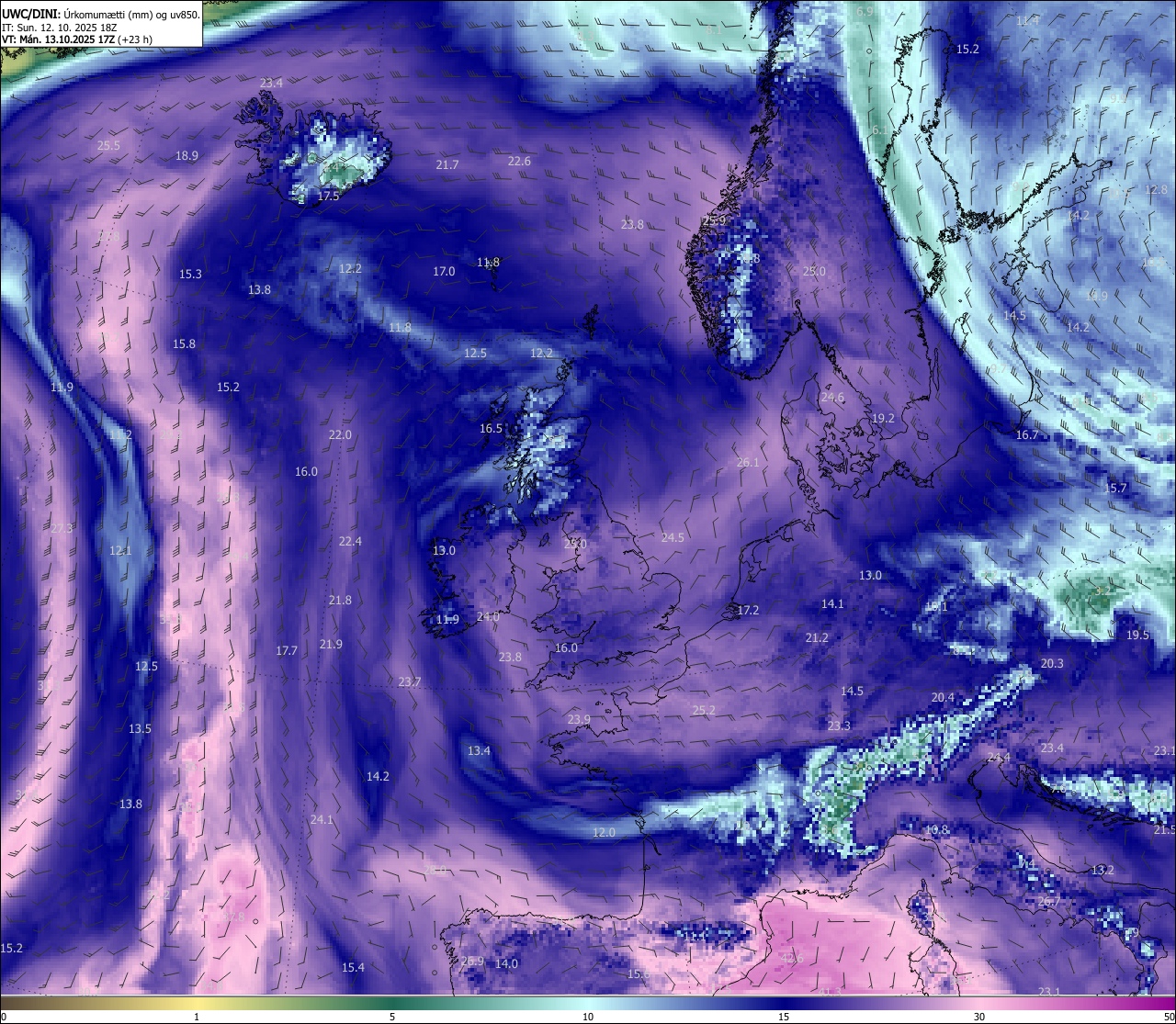Screen dimensions: 1176x1024
Task: Click the 15.4 value label
Action: coord(353,968)
